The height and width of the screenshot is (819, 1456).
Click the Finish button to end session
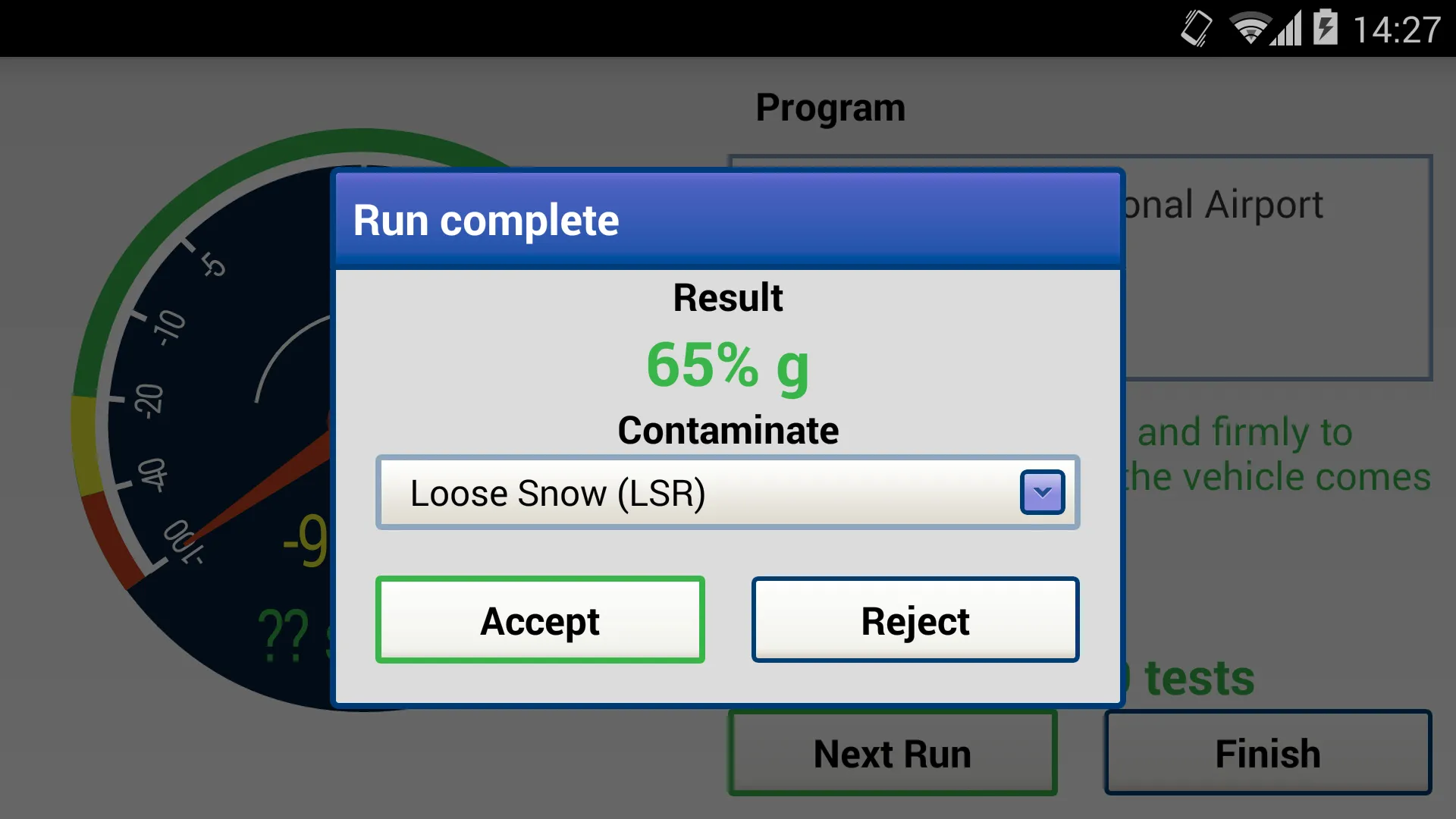(x=1268, y=752)
